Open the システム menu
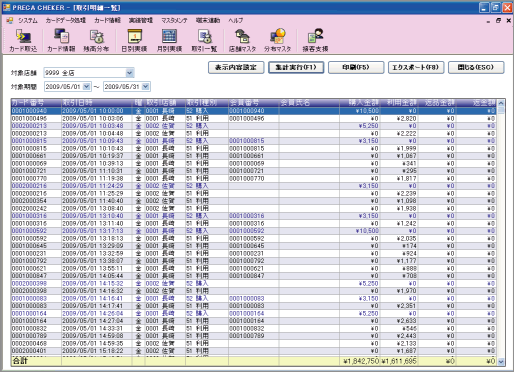514x372 pixels. [x=28, y=20]
